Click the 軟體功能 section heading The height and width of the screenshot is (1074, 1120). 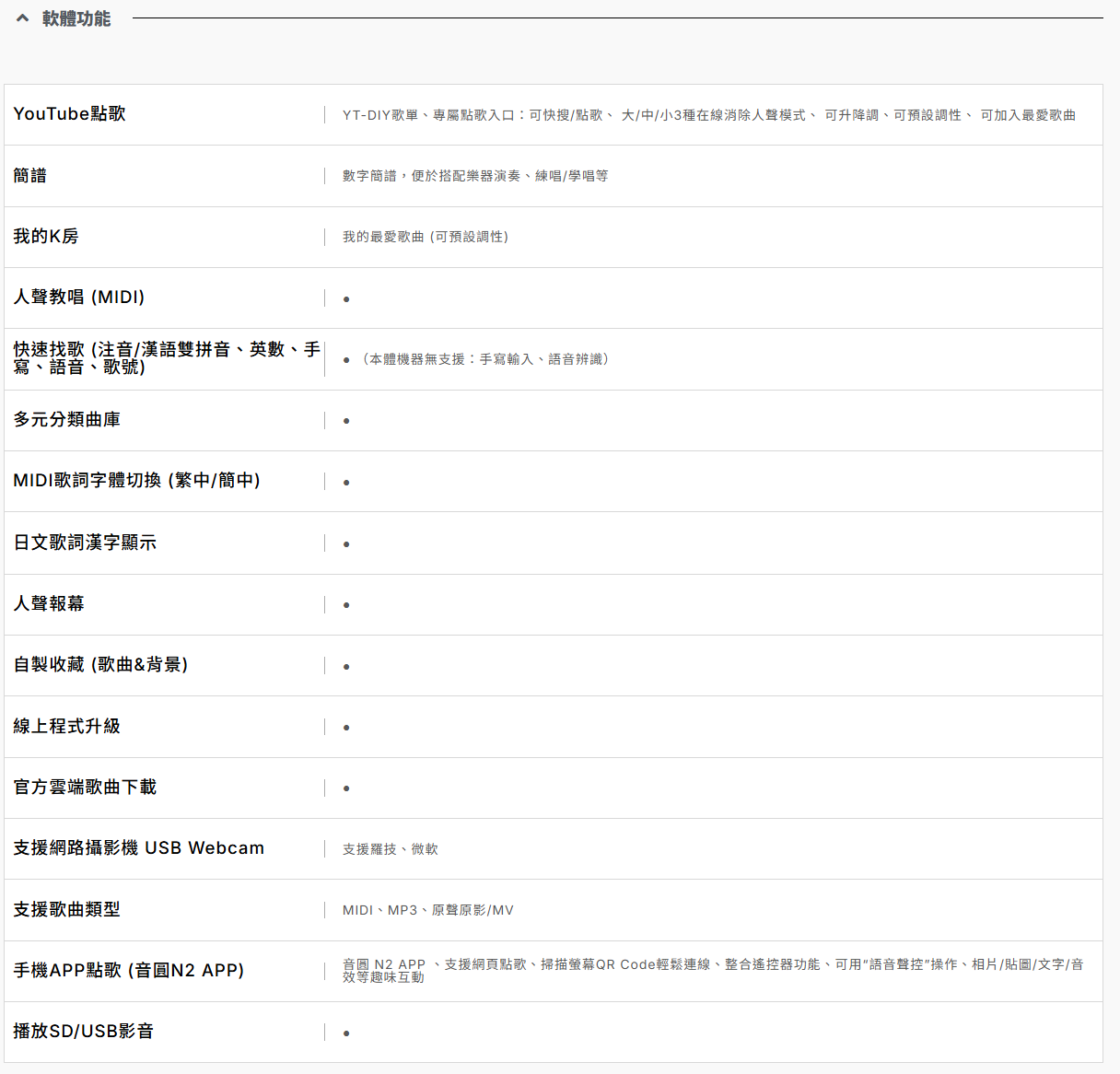click(x=76, y=18)
